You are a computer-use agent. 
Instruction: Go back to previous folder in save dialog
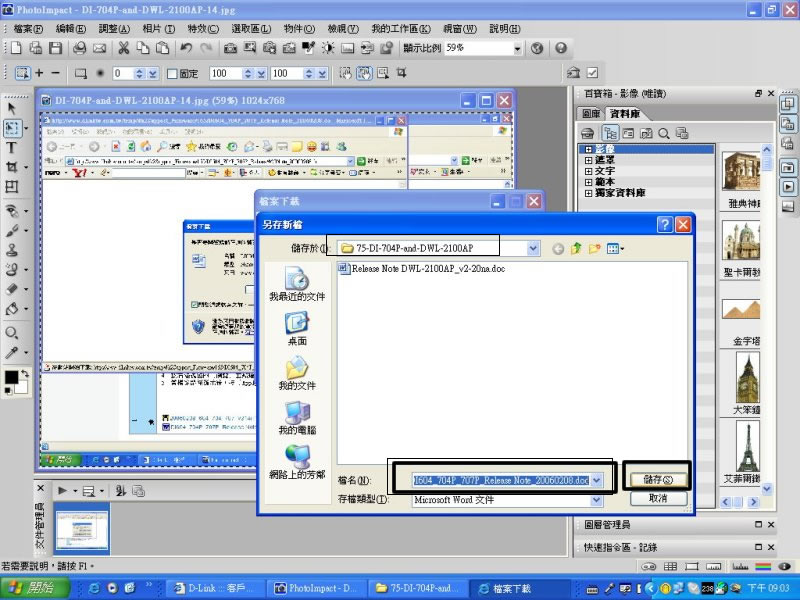coord(558,248)
